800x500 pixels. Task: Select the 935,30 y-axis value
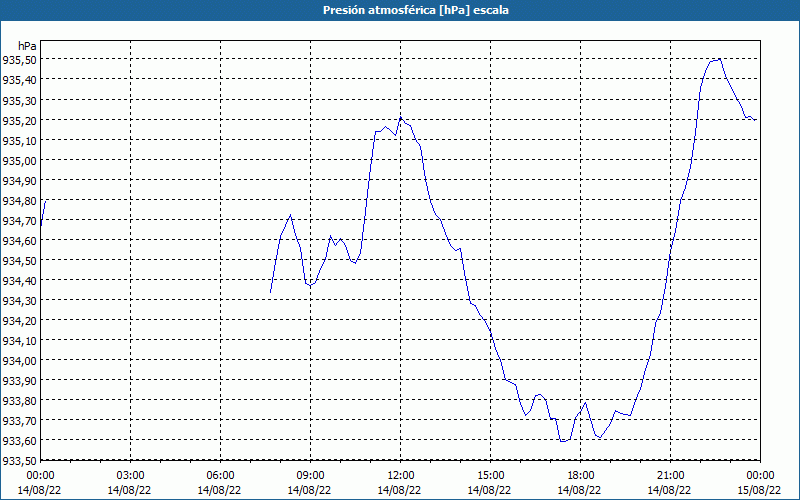tap(19, 101)
